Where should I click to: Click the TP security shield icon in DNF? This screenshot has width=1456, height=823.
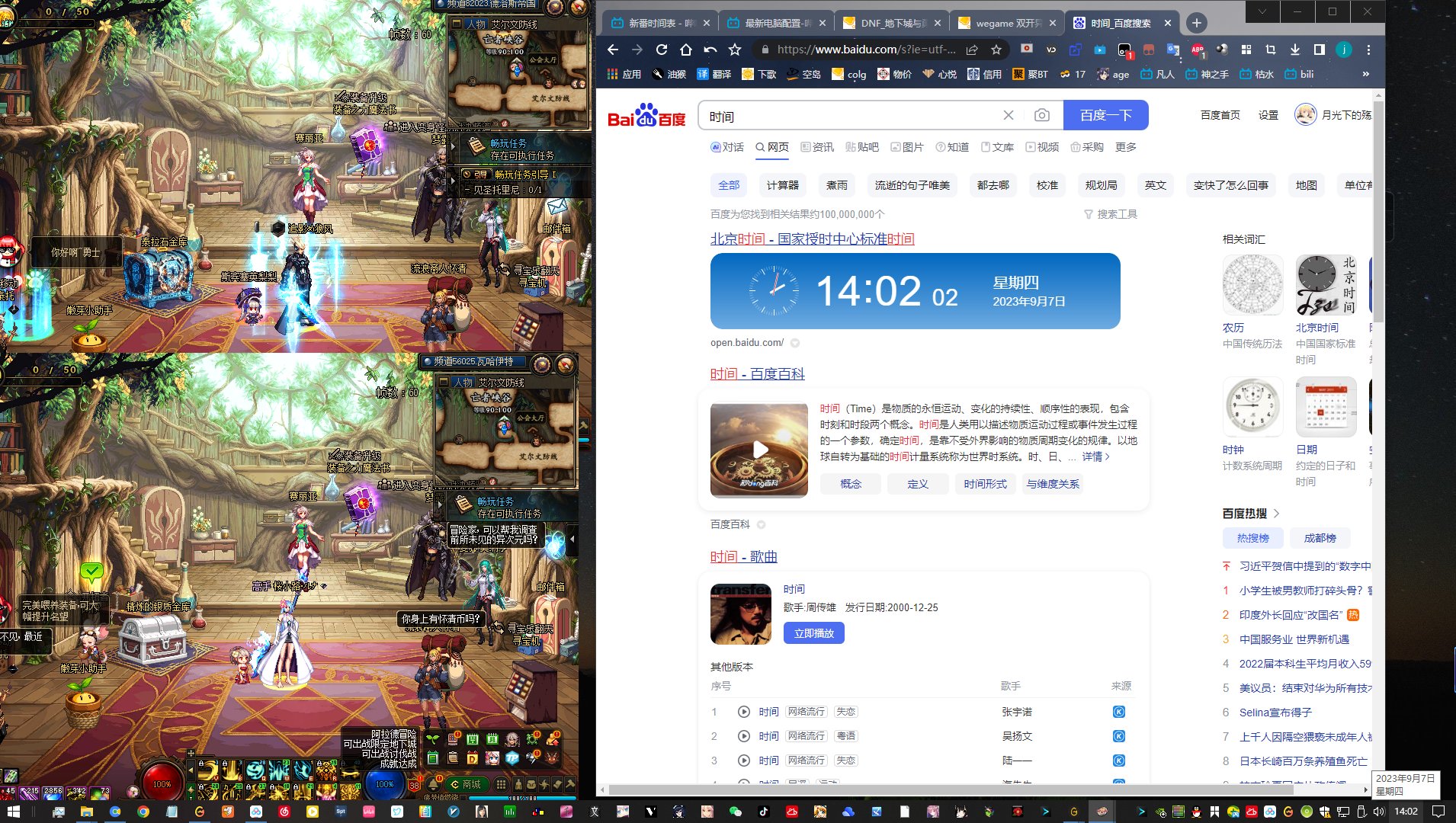pyautogui.click(x=512, y=758)
